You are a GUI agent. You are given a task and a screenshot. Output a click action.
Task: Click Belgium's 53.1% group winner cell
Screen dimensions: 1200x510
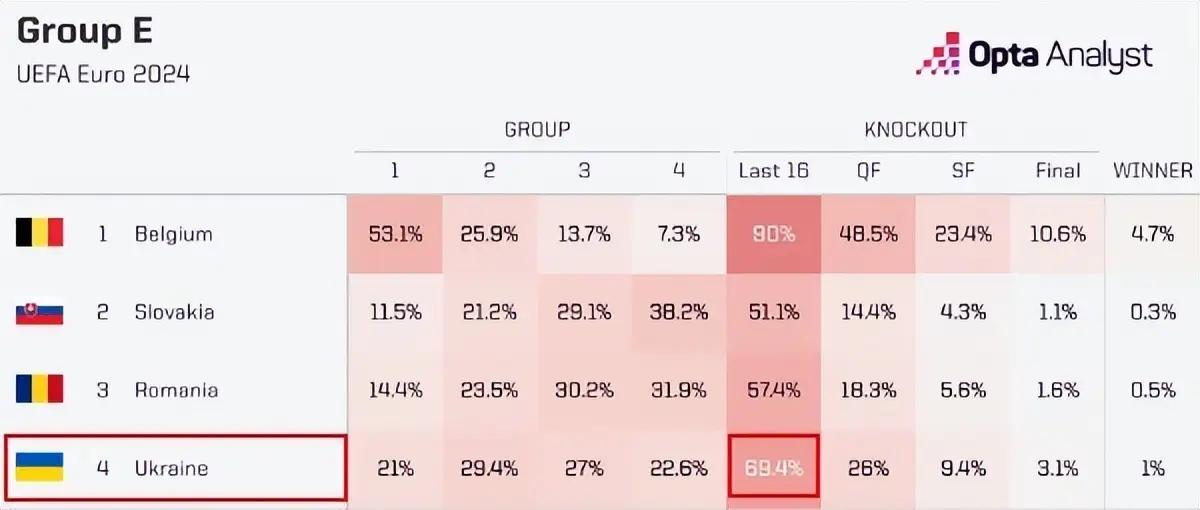(x=394, y=235)
